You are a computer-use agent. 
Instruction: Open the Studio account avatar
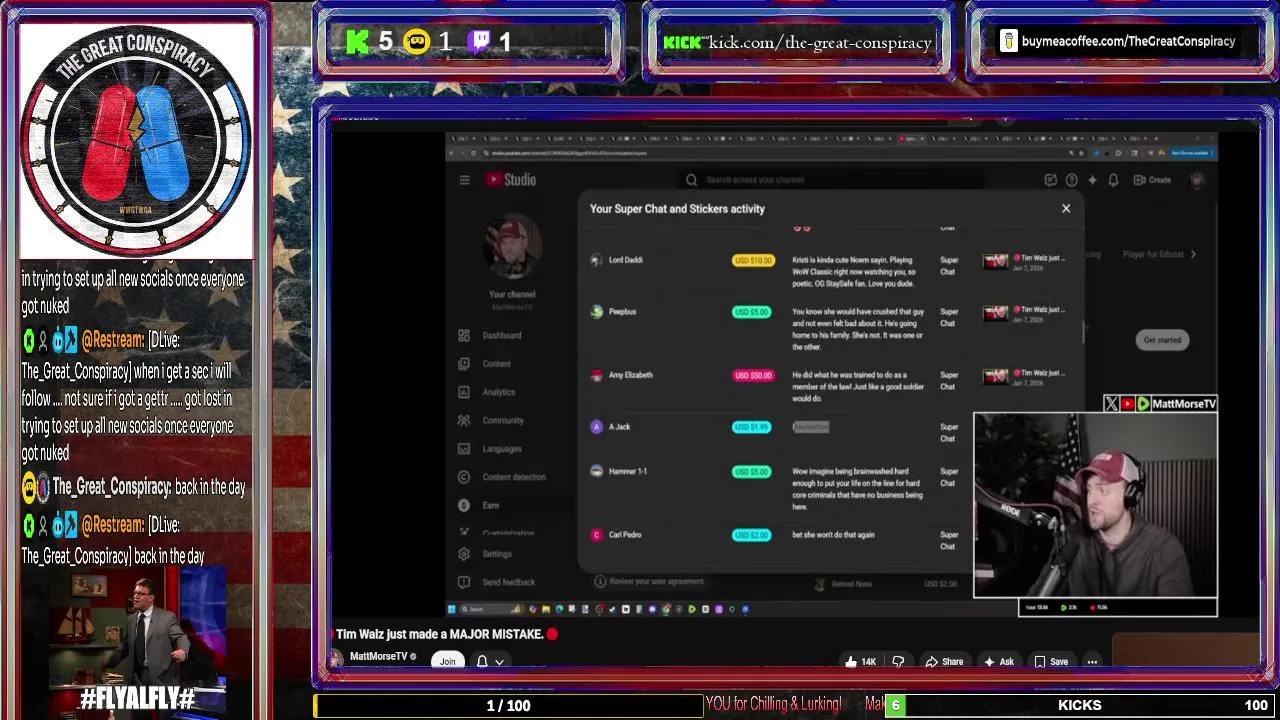click(1197, 180)
